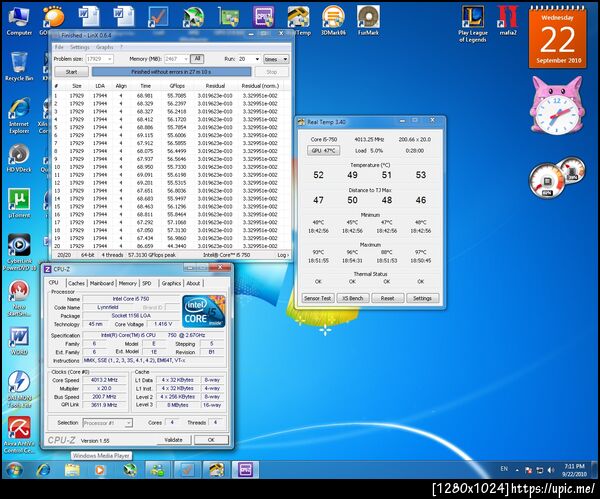
Task: Click the network tray icon
Action: tap(540, 470)
